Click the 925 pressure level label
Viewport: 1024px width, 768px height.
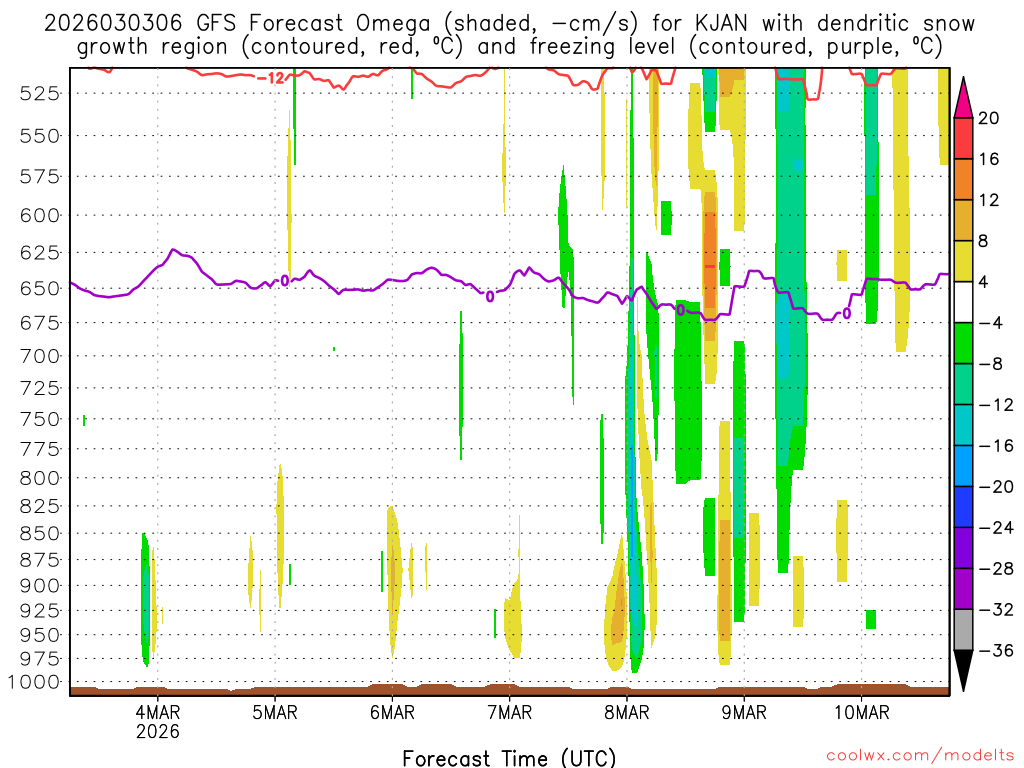coord(39,611)
